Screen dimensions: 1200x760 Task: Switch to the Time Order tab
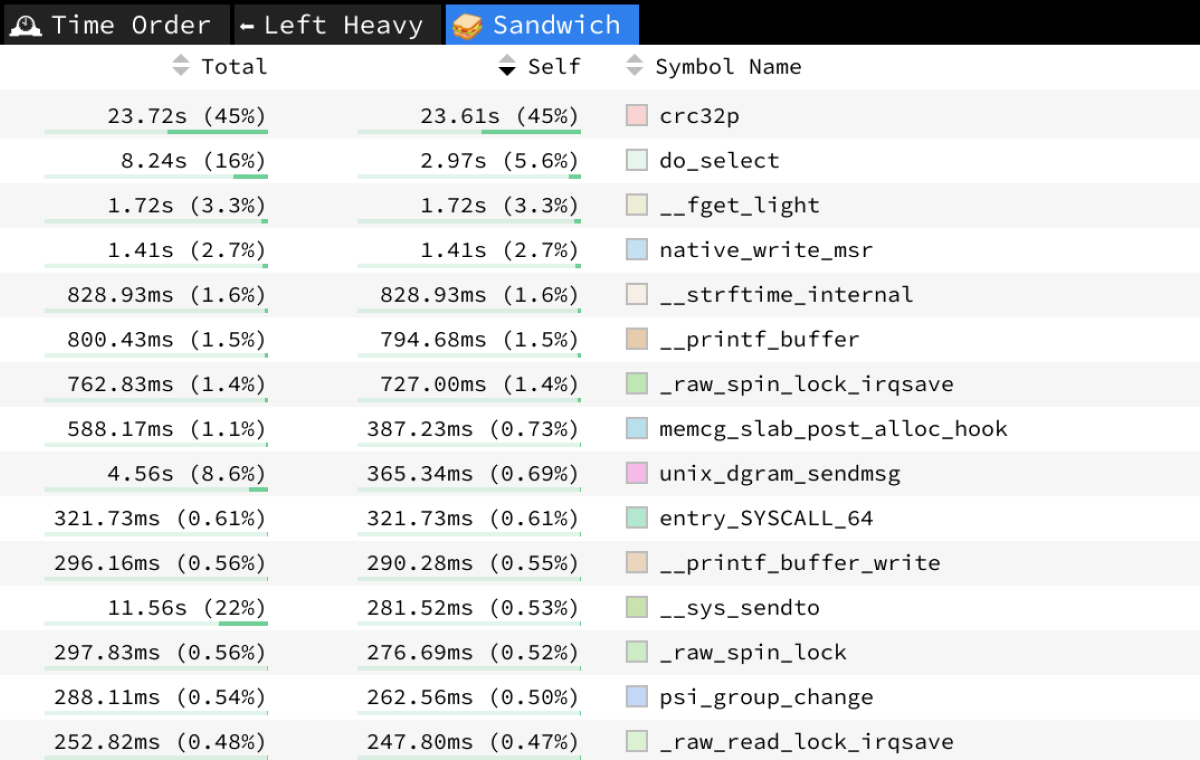pyautogui.click(x=130, y=25)
